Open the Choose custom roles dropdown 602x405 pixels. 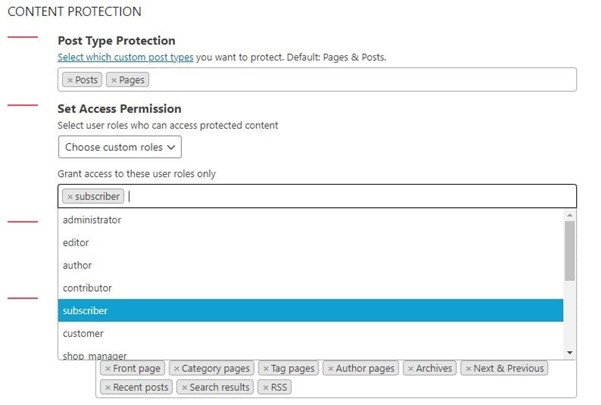click(120, 147)
